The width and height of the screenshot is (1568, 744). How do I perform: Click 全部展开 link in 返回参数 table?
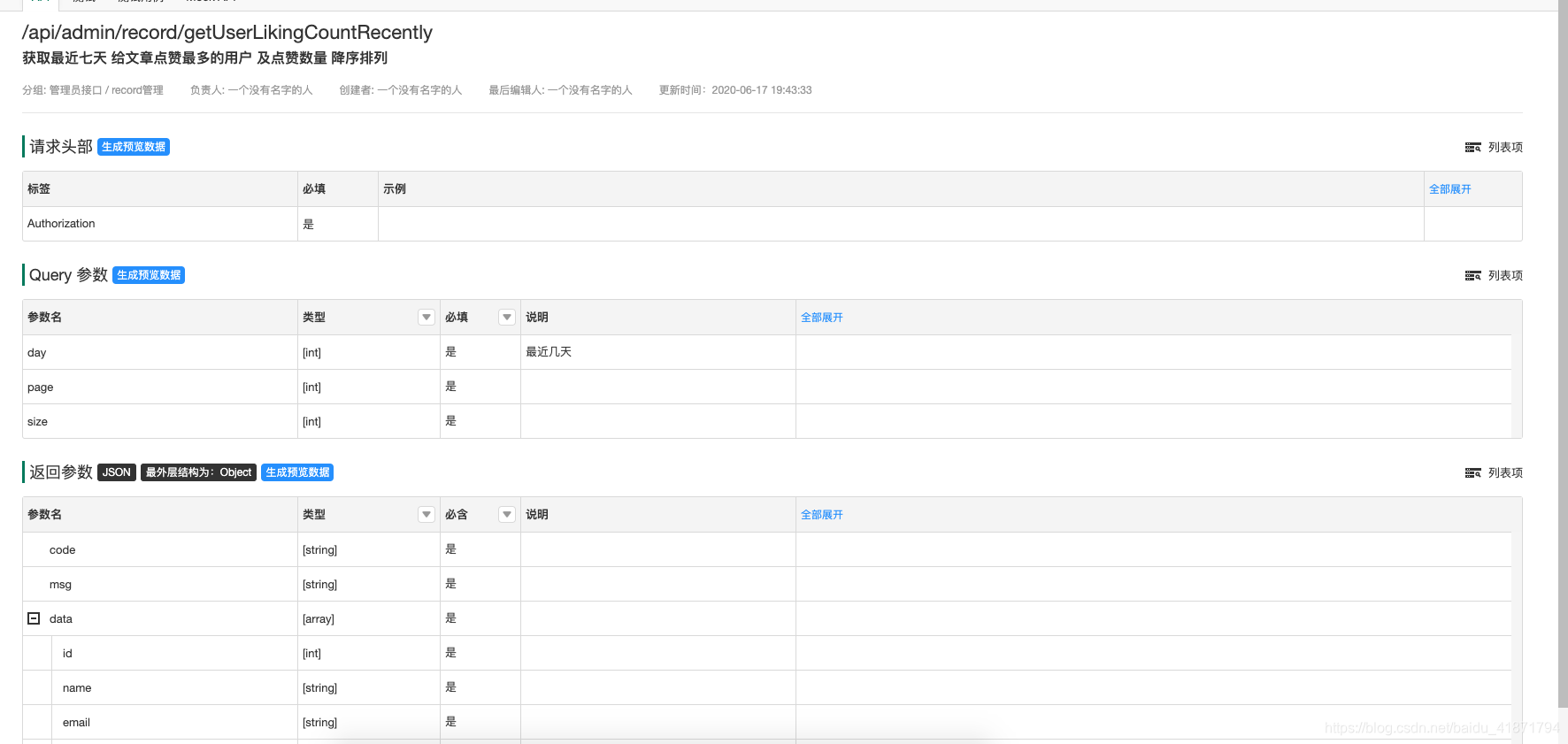click(x=821, y=515)
